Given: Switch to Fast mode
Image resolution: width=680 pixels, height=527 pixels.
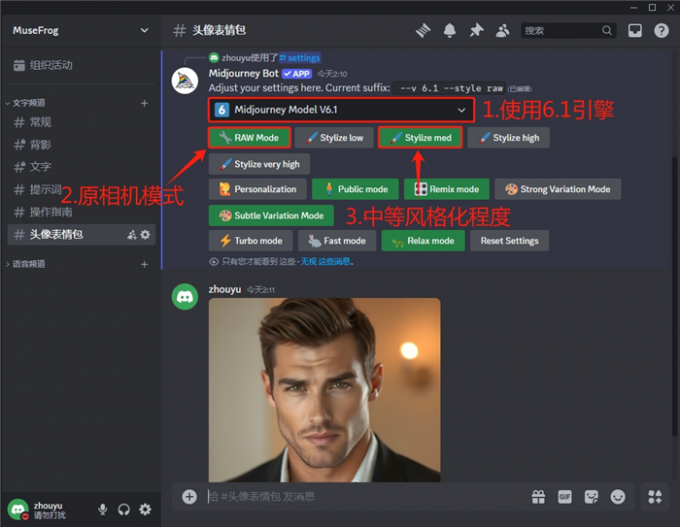Looking at the screenshot, I should [337, 241].
